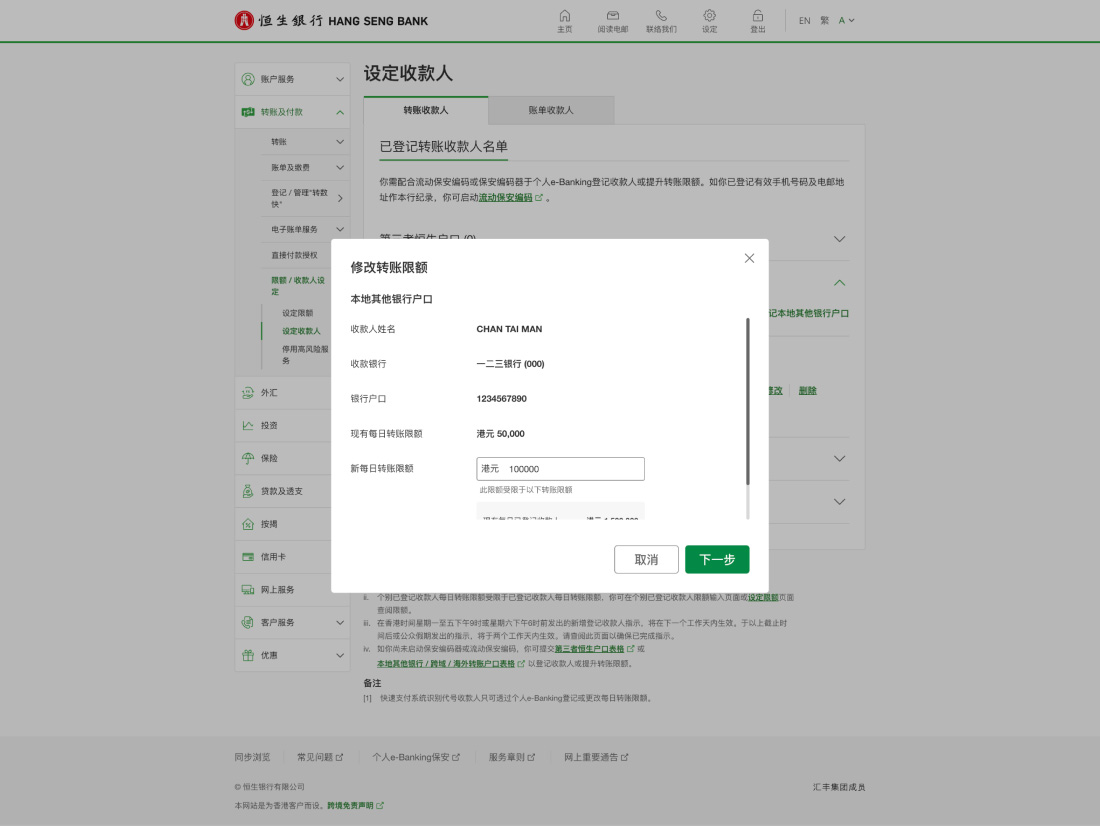The width and height of the screenshot is (1100, 826).
Task: Open the font size A dropdown
Action: coord(846,20)
